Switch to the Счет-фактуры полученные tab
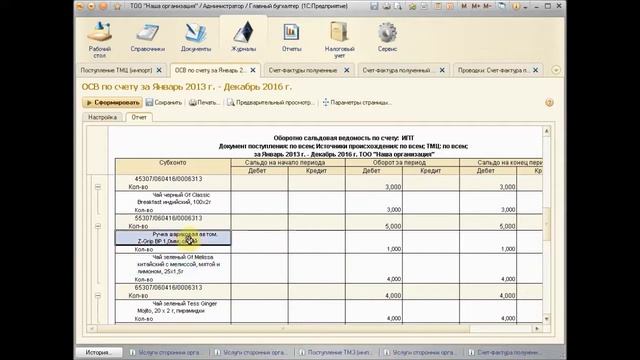 tap(303, 70)
